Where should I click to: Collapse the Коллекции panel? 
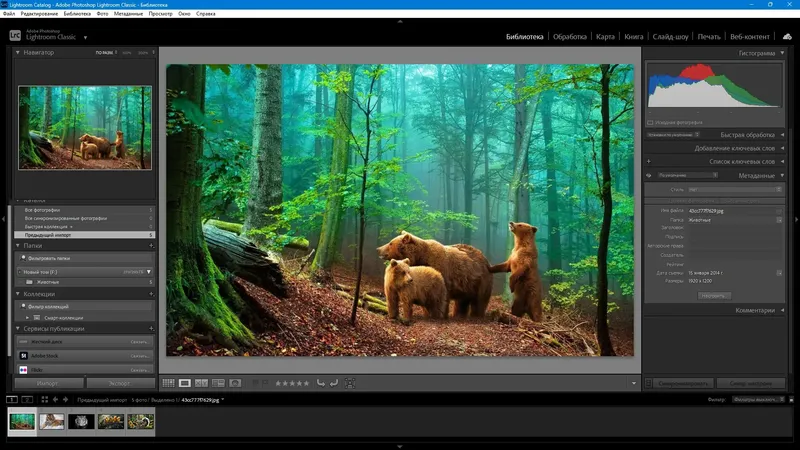click(x=17, y=294)
